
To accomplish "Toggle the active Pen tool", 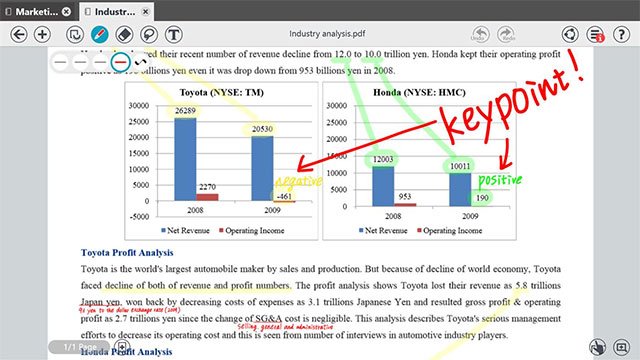I will click(x=100, y=34).
